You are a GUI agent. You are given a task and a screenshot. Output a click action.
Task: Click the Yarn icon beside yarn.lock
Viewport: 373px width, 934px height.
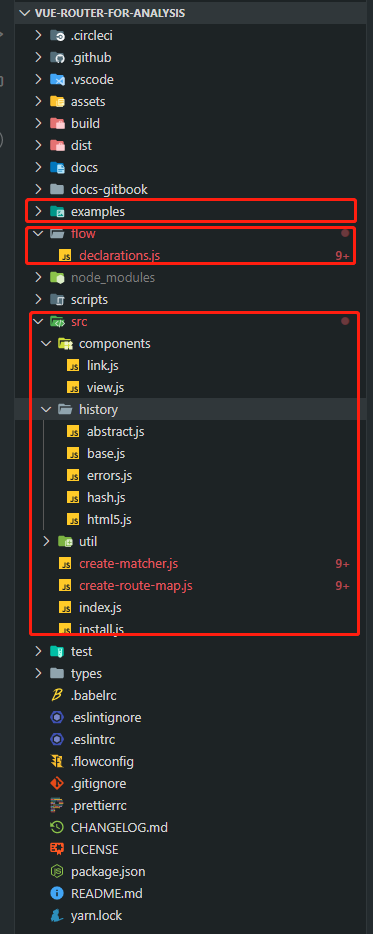click(x=57, y=916)
